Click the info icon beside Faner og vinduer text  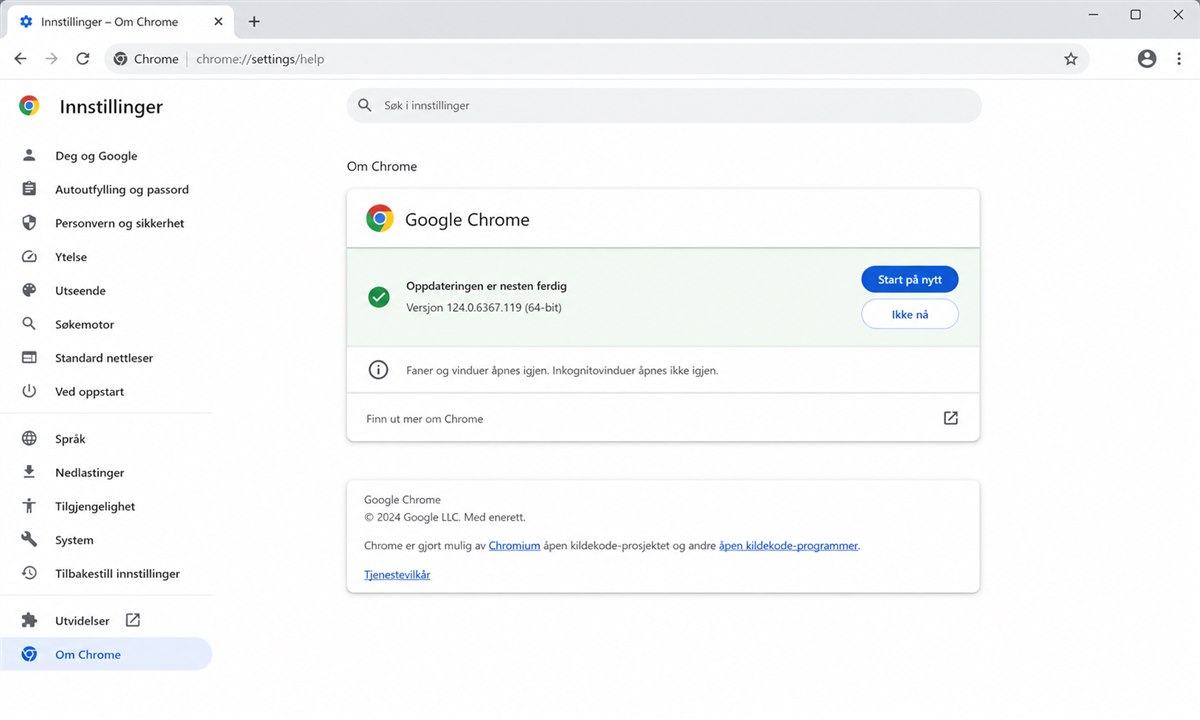378,370
